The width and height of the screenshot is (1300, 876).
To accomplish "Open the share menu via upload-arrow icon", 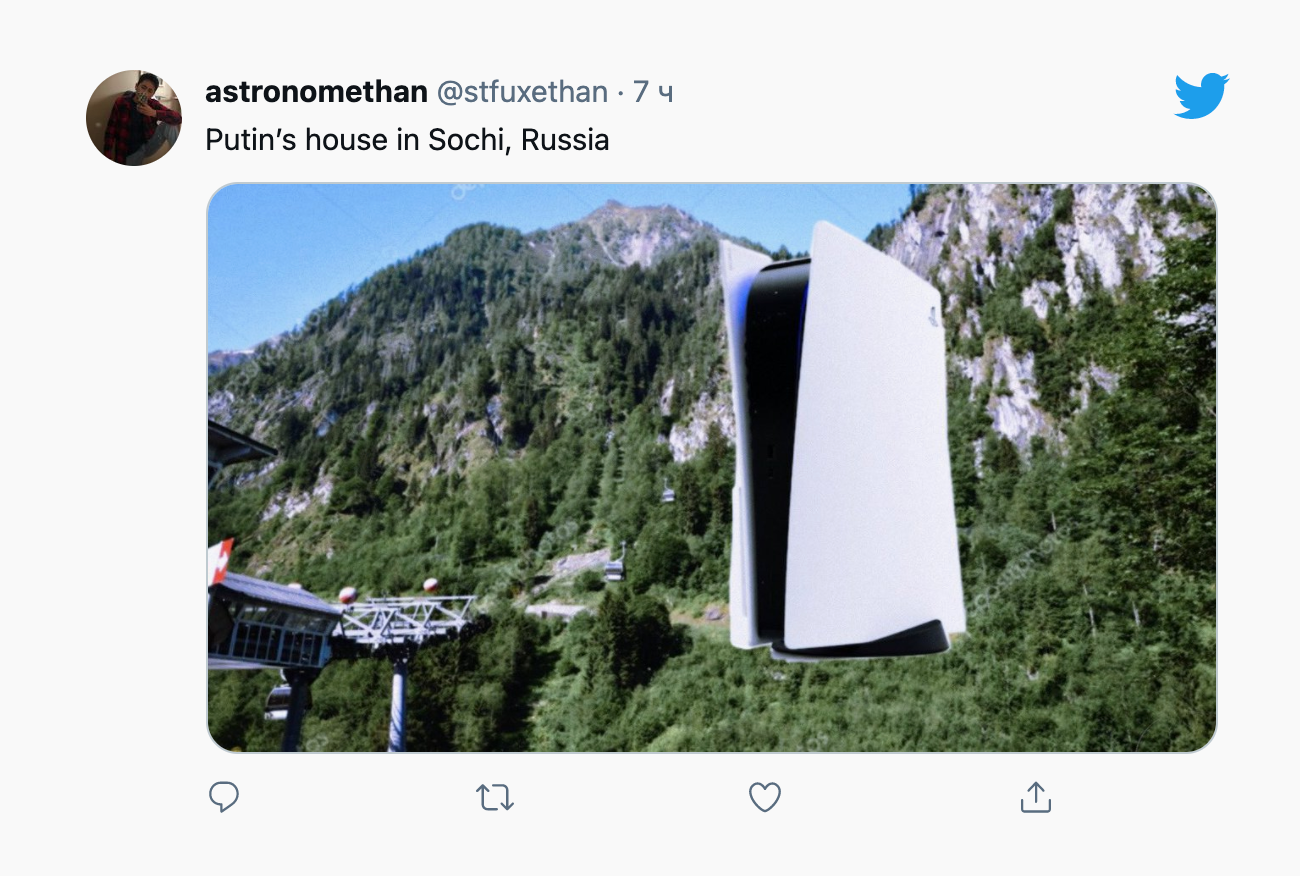I will point(1035,796).
